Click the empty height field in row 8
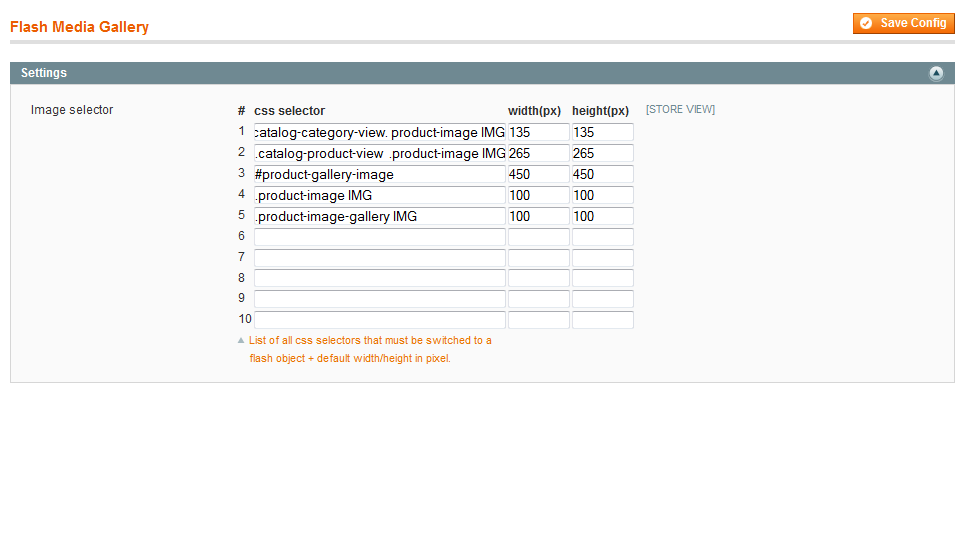 602,278
